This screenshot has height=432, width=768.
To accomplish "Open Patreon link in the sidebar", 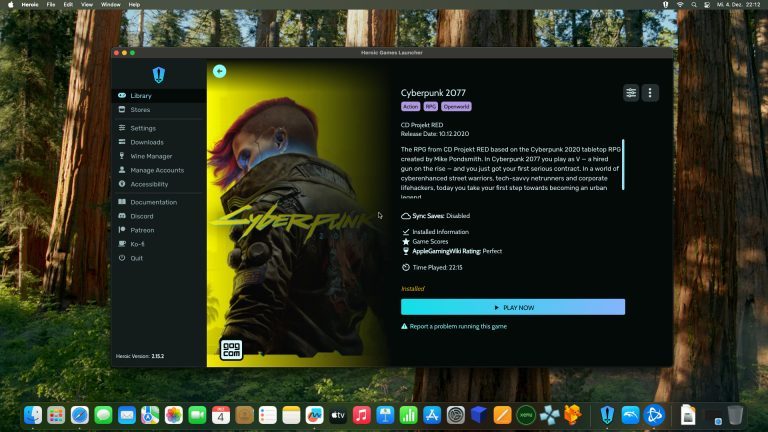I will 159,230.
